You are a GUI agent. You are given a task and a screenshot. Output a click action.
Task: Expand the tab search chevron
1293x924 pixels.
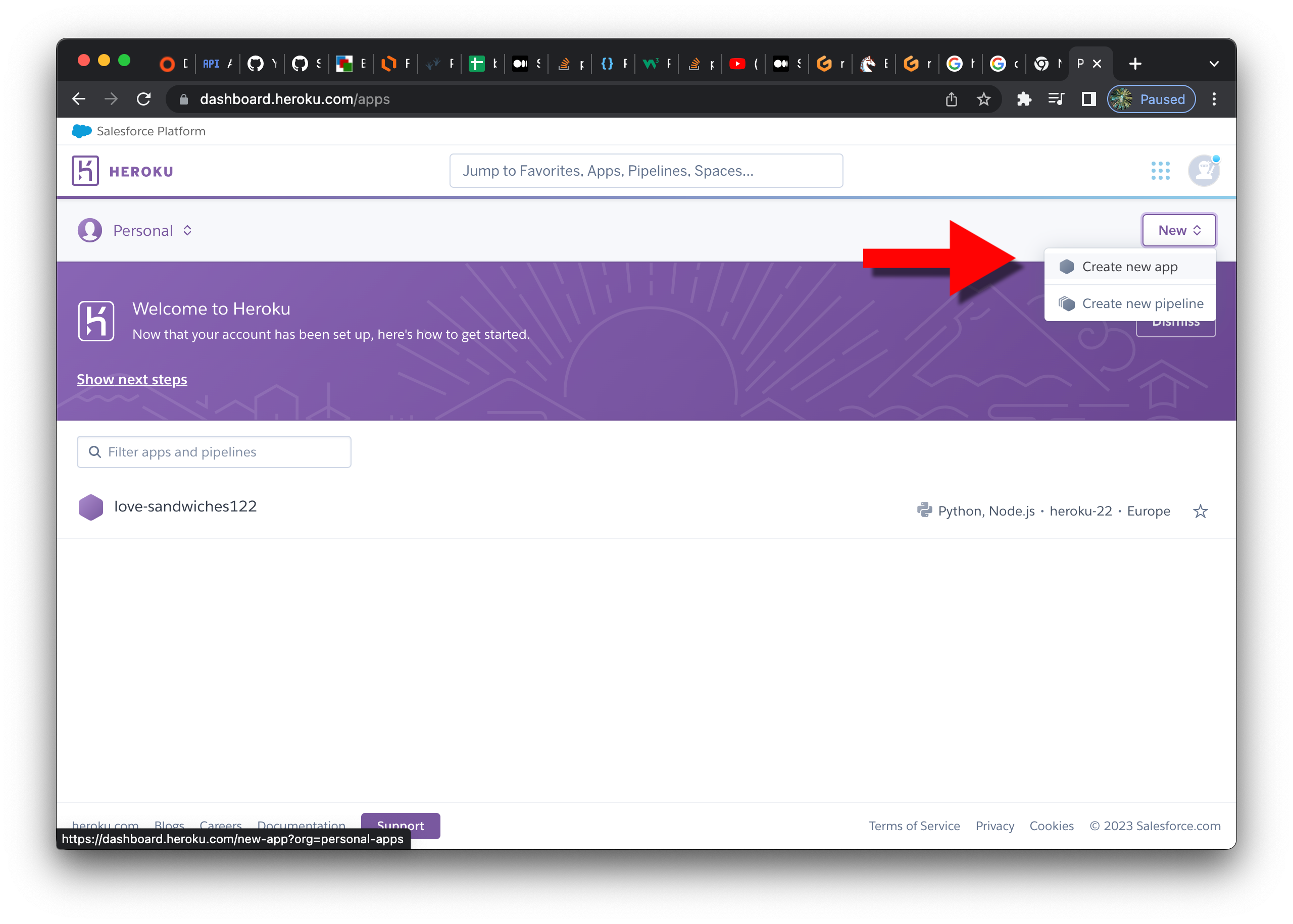[1213, 64]
